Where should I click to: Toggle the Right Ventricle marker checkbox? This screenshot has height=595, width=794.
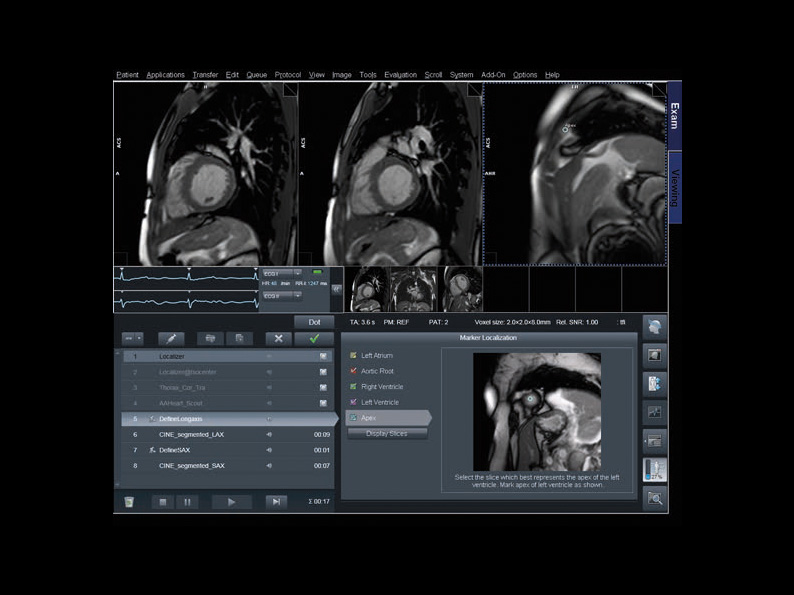click(x=353, y=386)
